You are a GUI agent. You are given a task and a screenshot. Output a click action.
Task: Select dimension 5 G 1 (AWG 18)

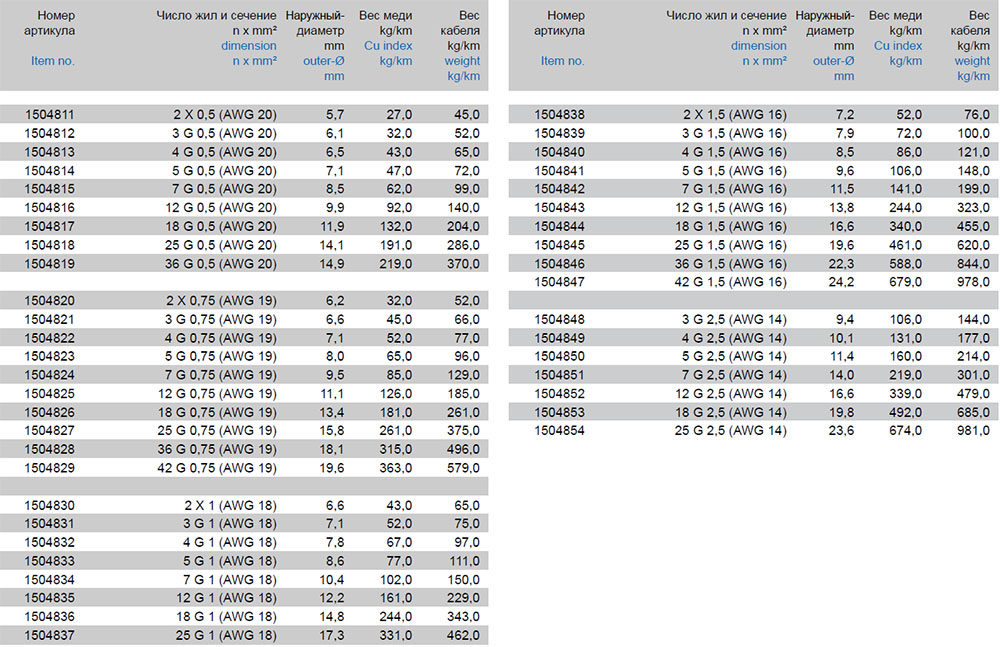[x=230, y=561]
